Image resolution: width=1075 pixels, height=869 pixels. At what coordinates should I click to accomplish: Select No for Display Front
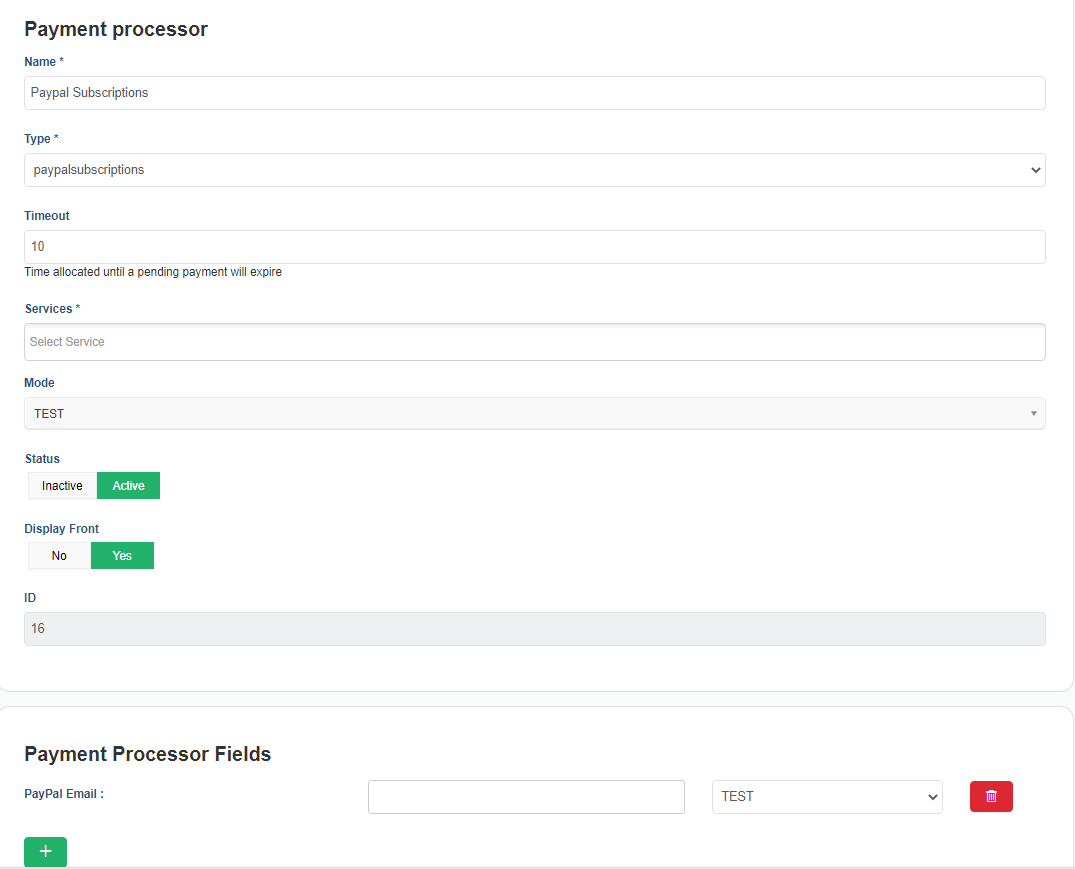59,555
